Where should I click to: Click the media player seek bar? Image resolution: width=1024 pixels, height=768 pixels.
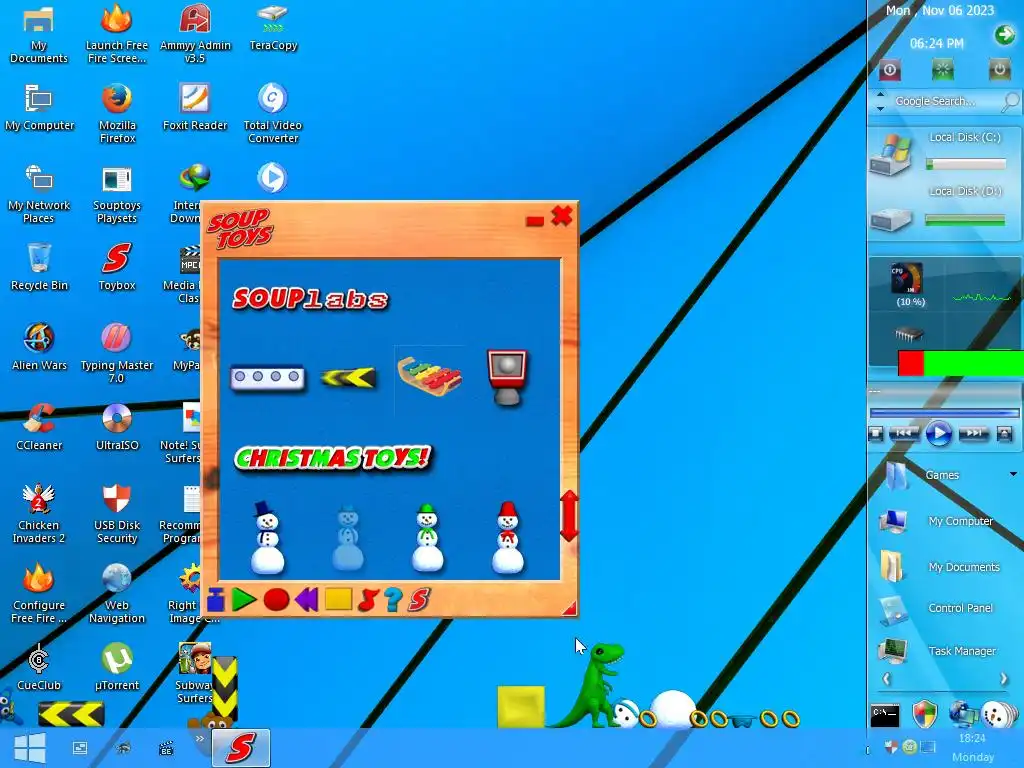tap(944, 413)
